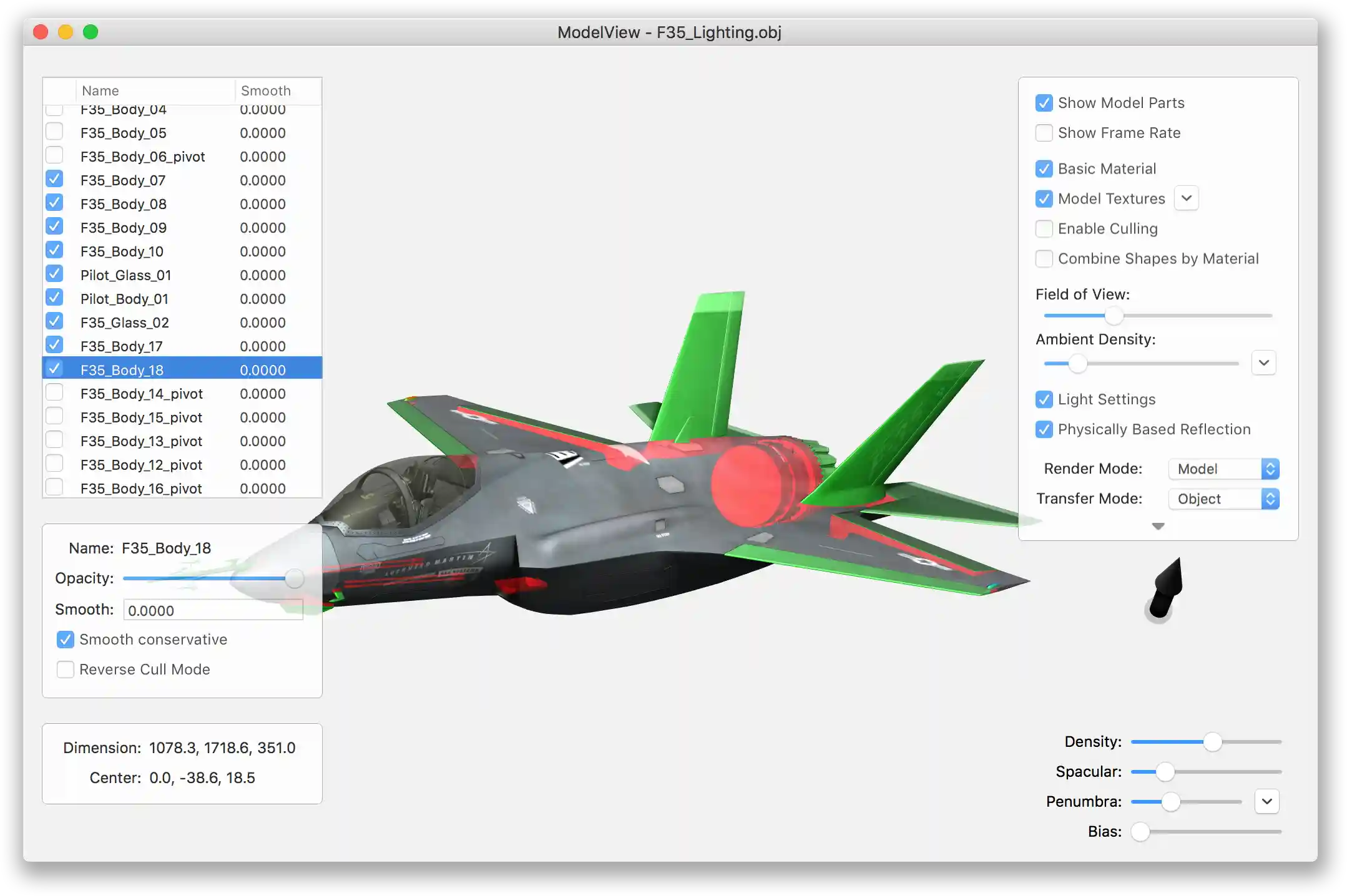Open the Render Mode popup menu
This screenshot has height=896, width=1347.
pyautogui.click(x=1223, y=469)
